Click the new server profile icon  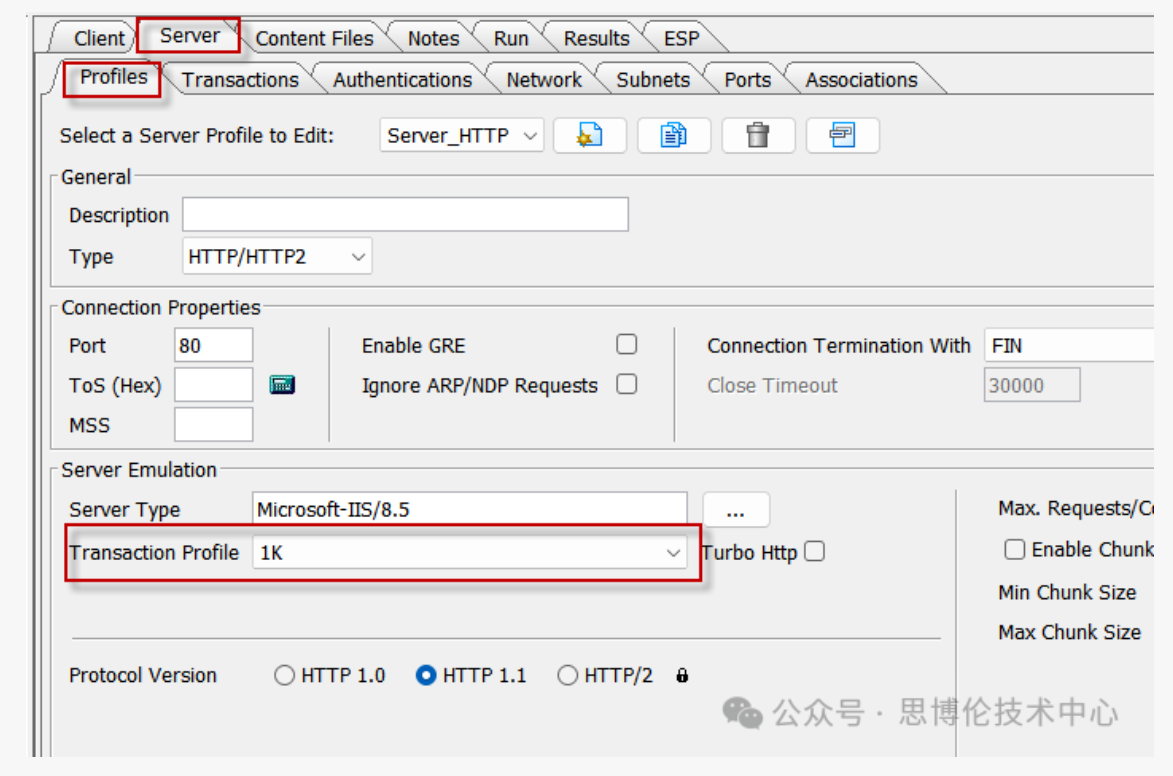point(590,135)
